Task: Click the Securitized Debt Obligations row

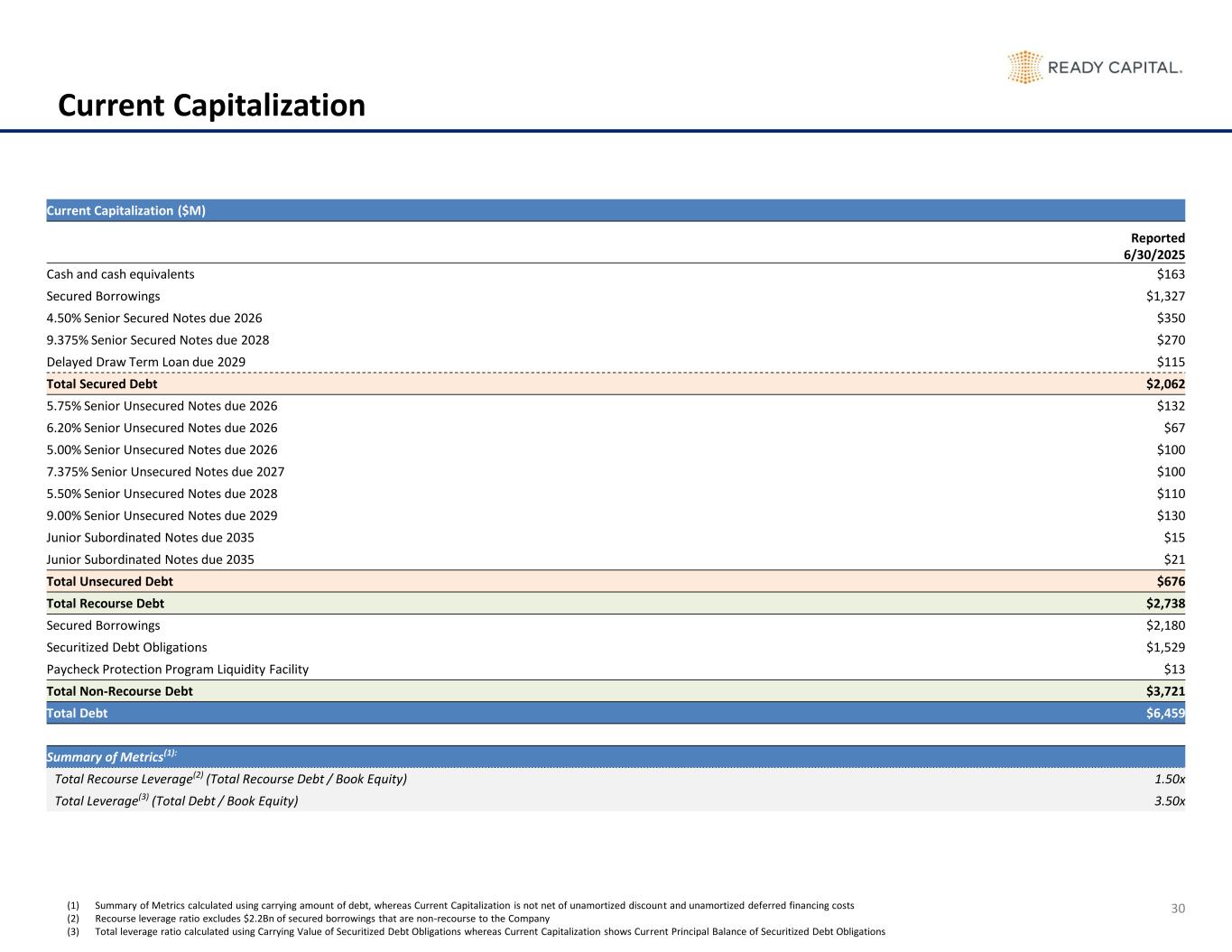Action: (126, 647)
